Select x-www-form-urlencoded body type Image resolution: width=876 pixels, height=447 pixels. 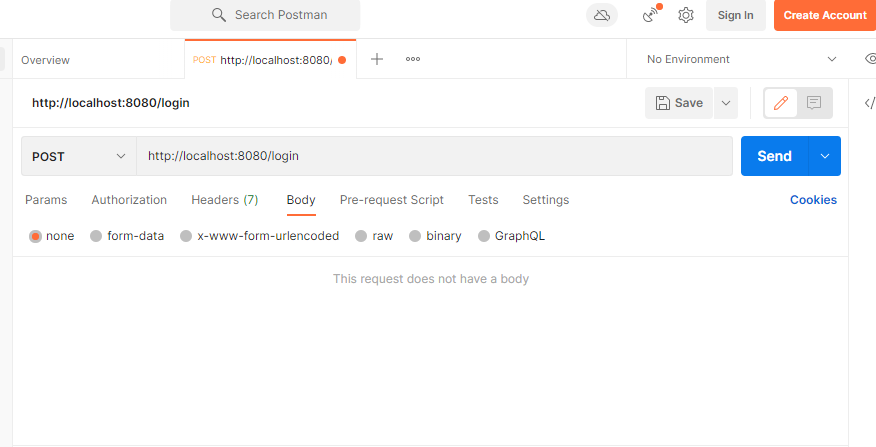[x=186, y=236]
